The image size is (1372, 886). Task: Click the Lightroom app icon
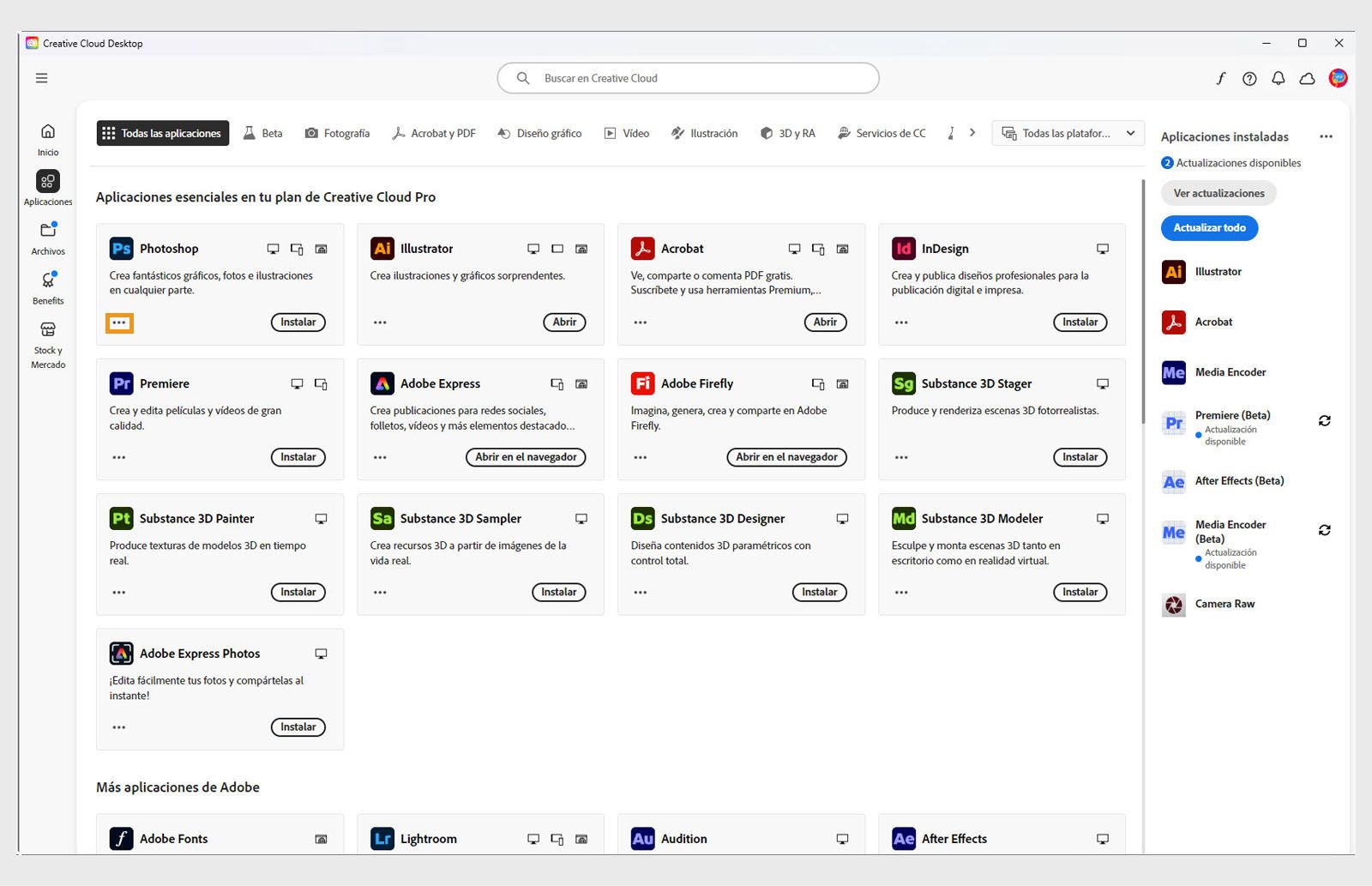point(382,839)
